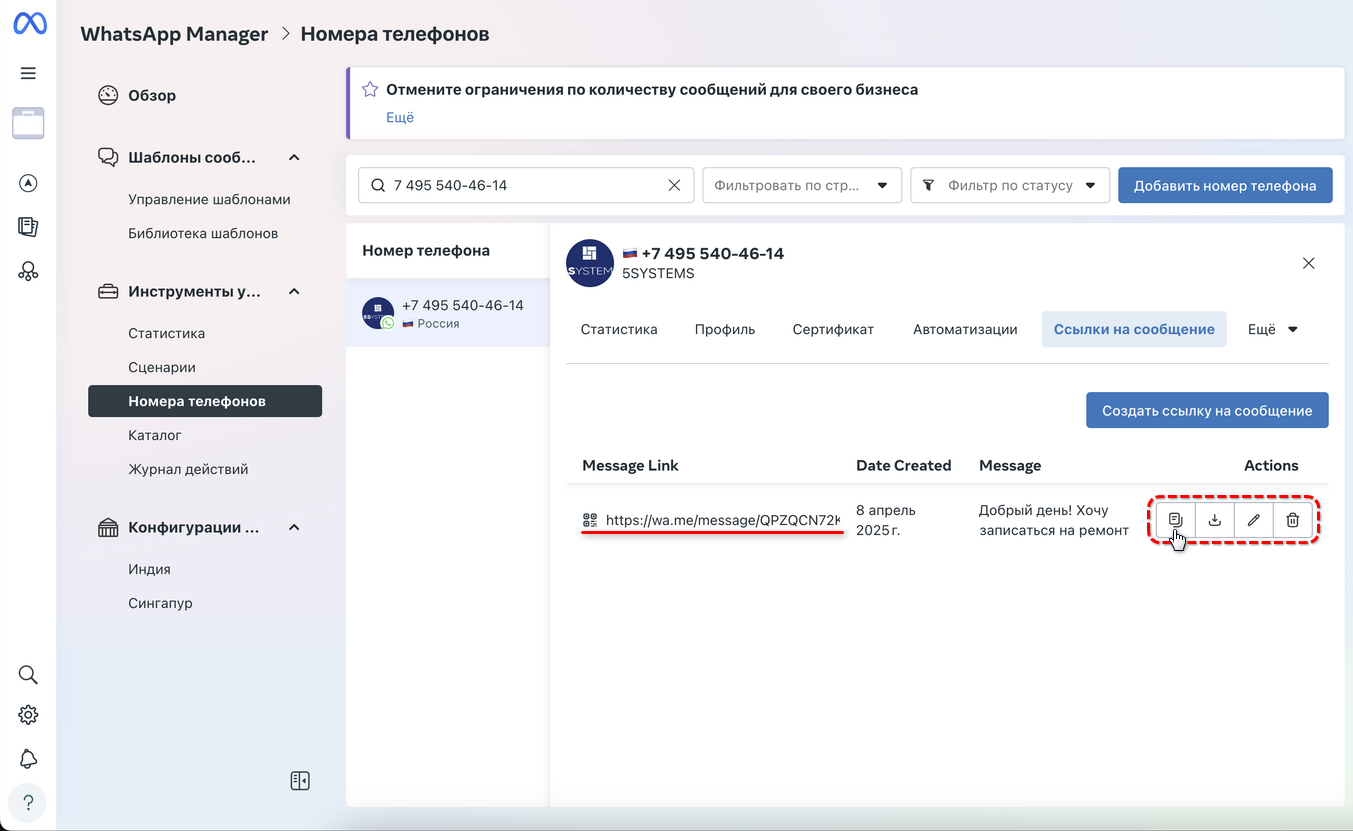This screenshot has height=831, width=1353.
Task: Collapse the Шаблоны сообщений section
Action: (x=294, y=157)
